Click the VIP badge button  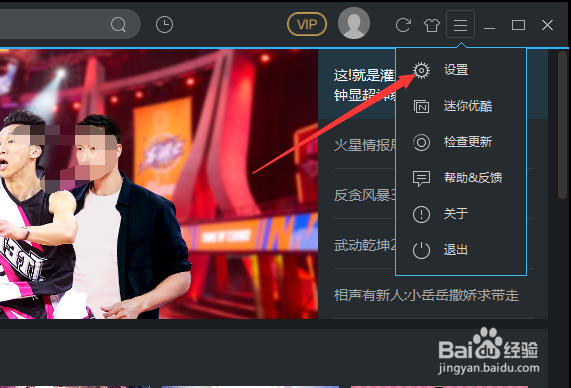(307, 24)
